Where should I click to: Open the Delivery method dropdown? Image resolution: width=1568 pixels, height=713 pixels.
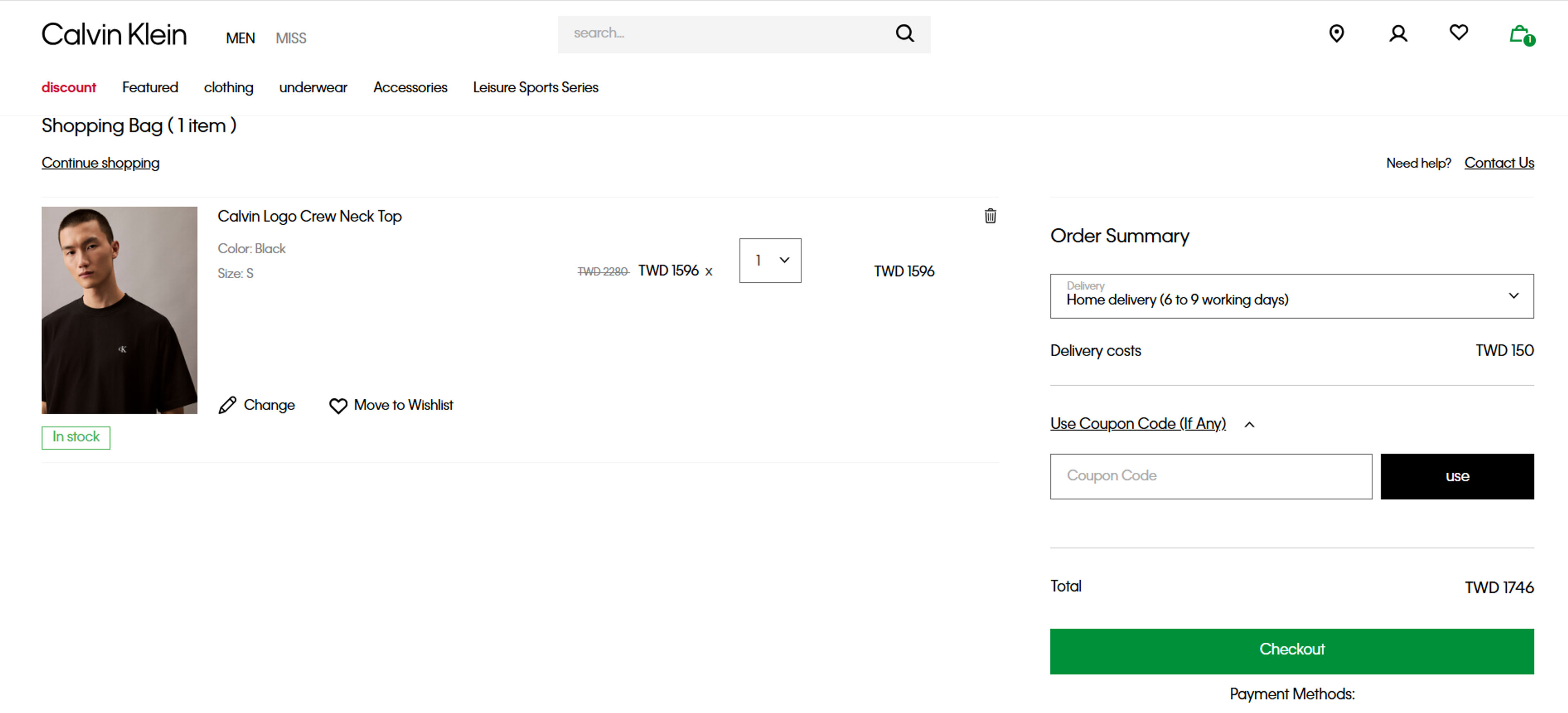(1292, 297)
